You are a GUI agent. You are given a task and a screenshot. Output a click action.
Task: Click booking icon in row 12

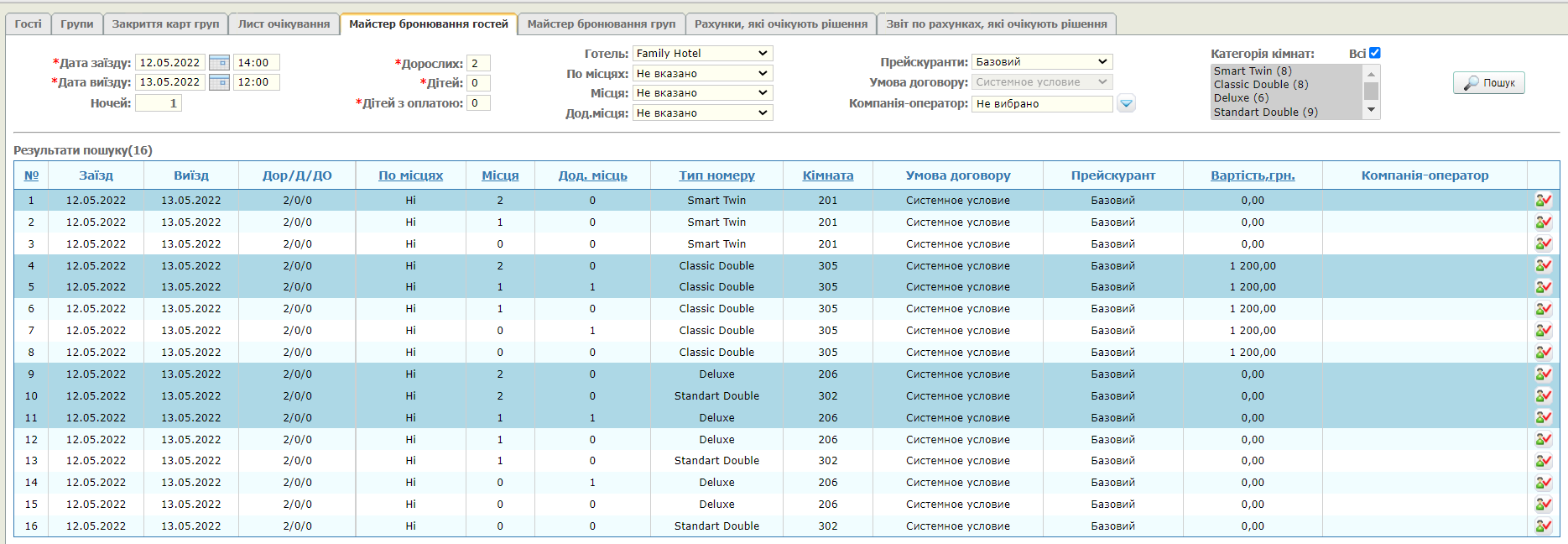[x=1543, y=440]
